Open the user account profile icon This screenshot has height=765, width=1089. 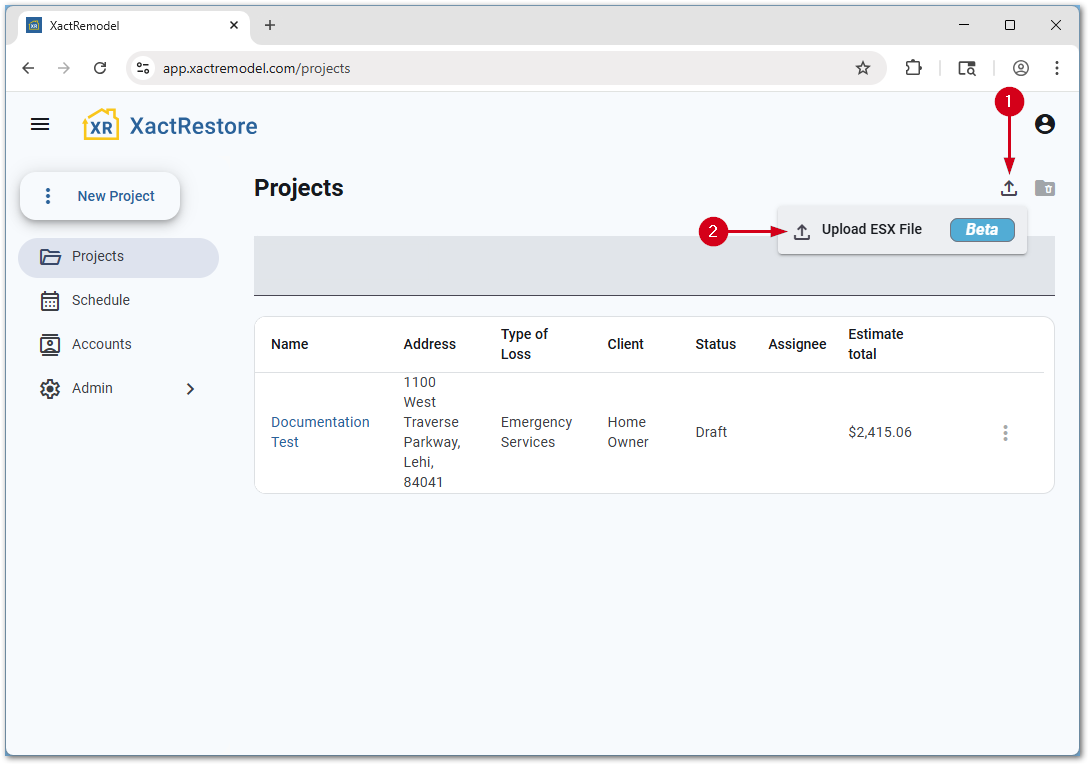click(1044, 124)
